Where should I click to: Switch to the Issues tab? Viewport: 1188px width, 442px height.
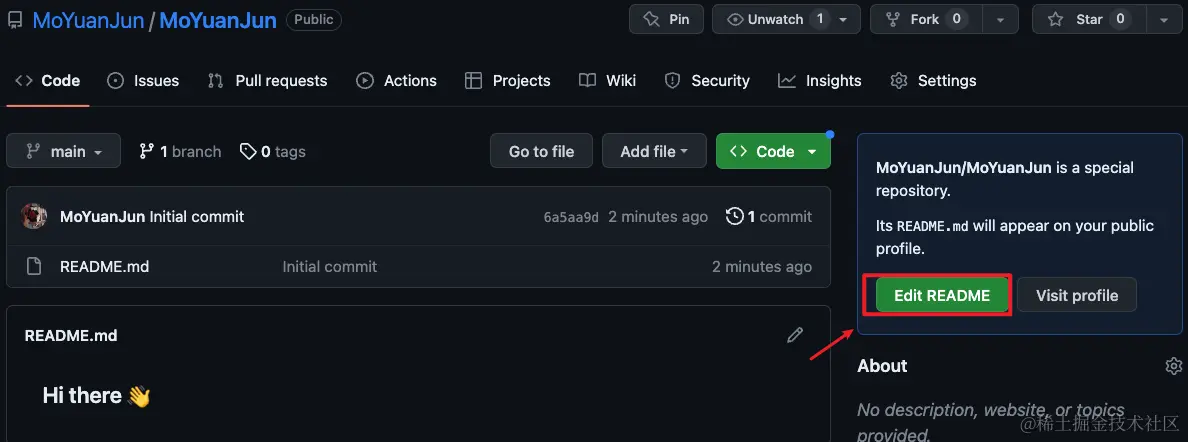[x=143, y=81]
